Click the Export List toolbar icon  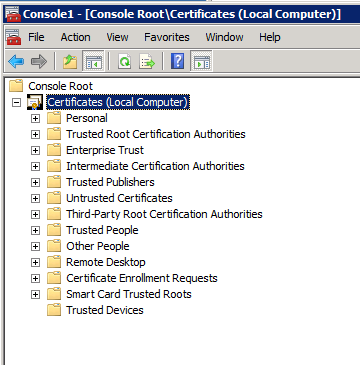[x=147, y=62]
